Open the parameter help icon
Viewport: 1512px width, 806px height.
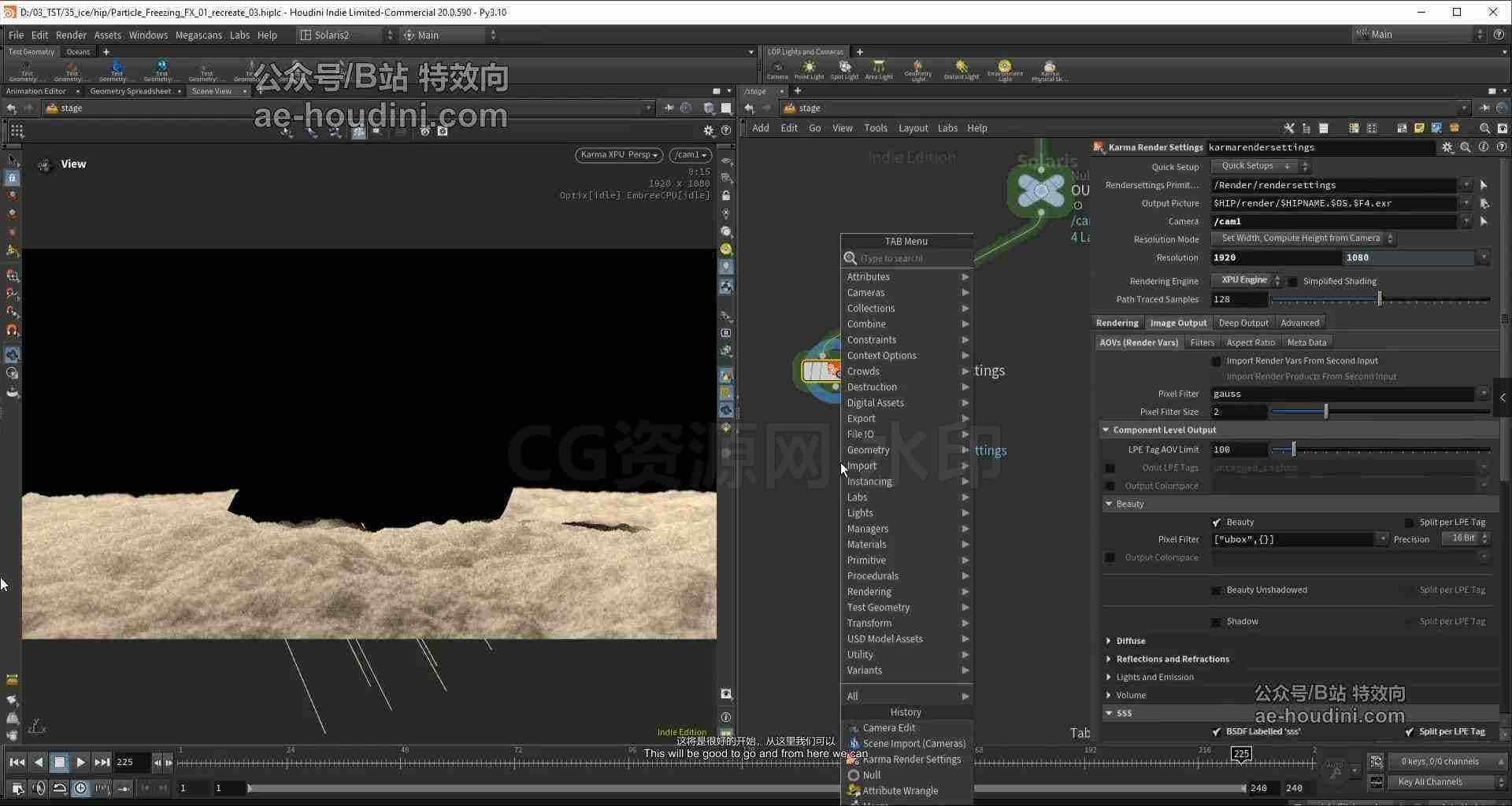click(1502, 147)
